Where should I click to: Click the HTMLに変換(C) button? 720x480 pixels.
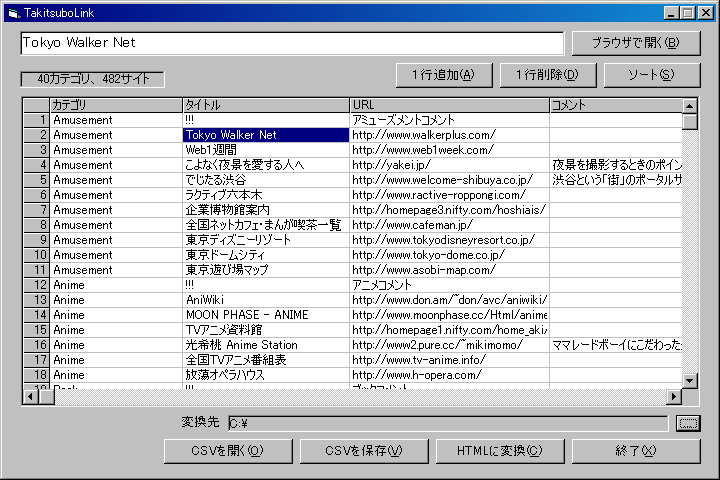(499, 451)
